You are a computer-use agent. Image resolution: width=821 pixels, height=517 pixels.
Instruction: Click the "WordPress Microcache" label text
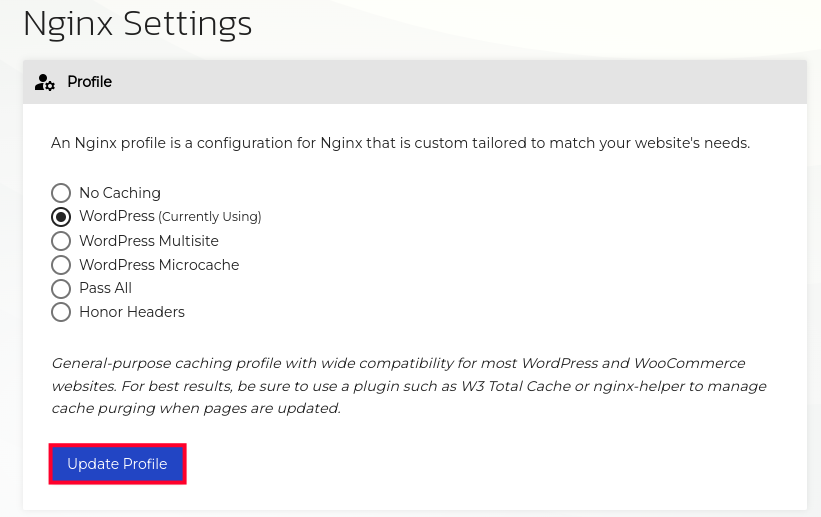159,265
